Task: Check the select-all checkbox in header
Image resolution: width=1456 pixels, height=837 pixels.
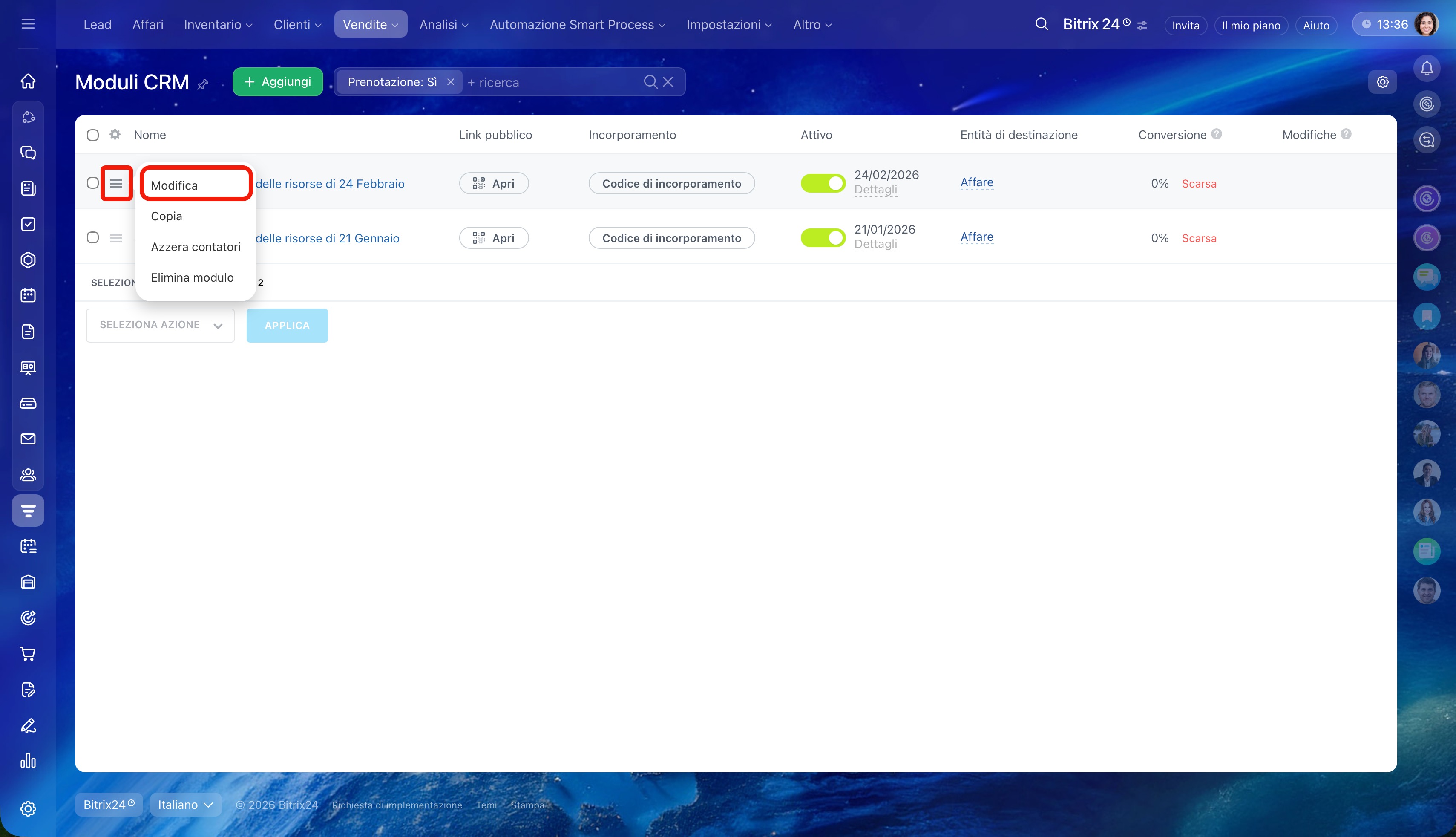Action: 92,135
